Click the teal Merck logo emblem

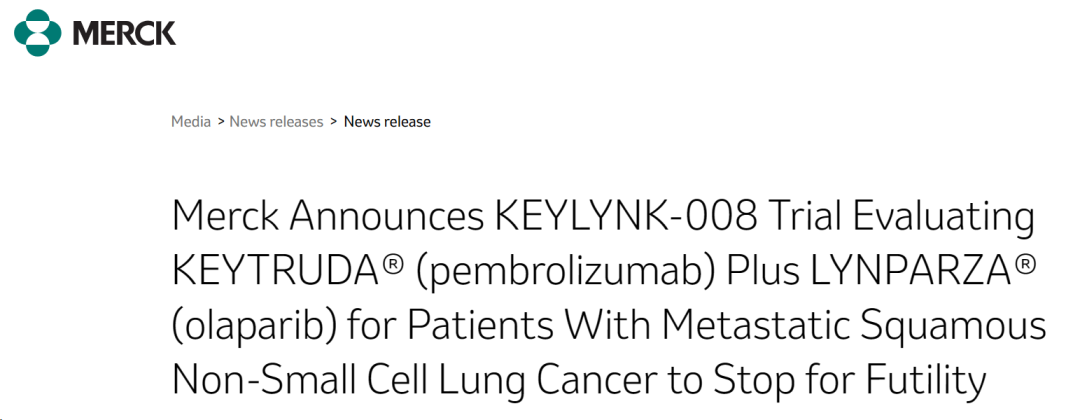[38, 32]
